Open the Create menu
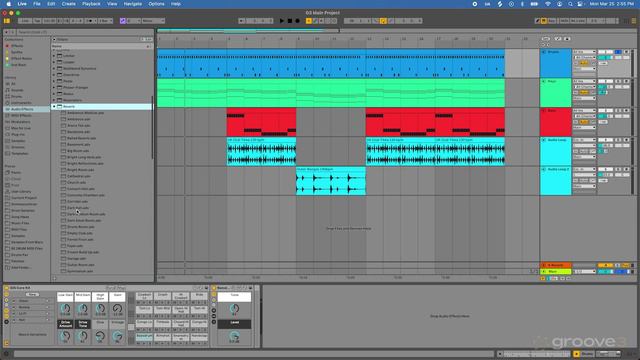Screen dimensions: 640x360 [69, 4]
